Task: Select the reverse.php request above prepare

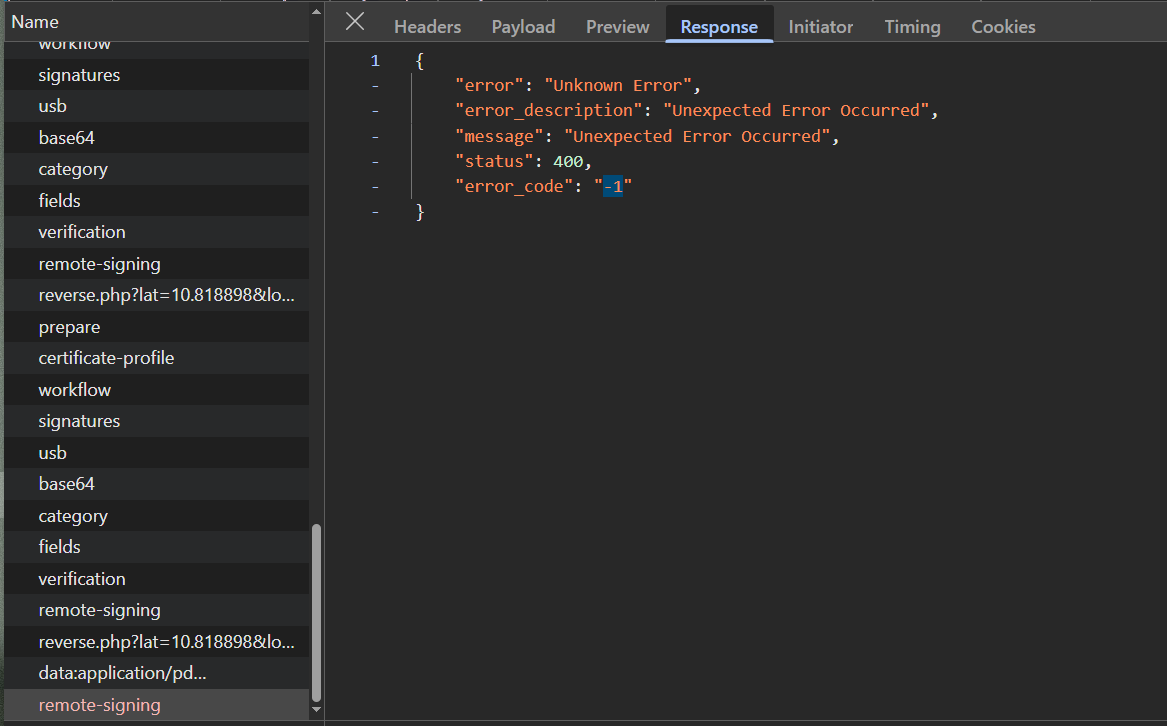Action: [x=156, y=296]
